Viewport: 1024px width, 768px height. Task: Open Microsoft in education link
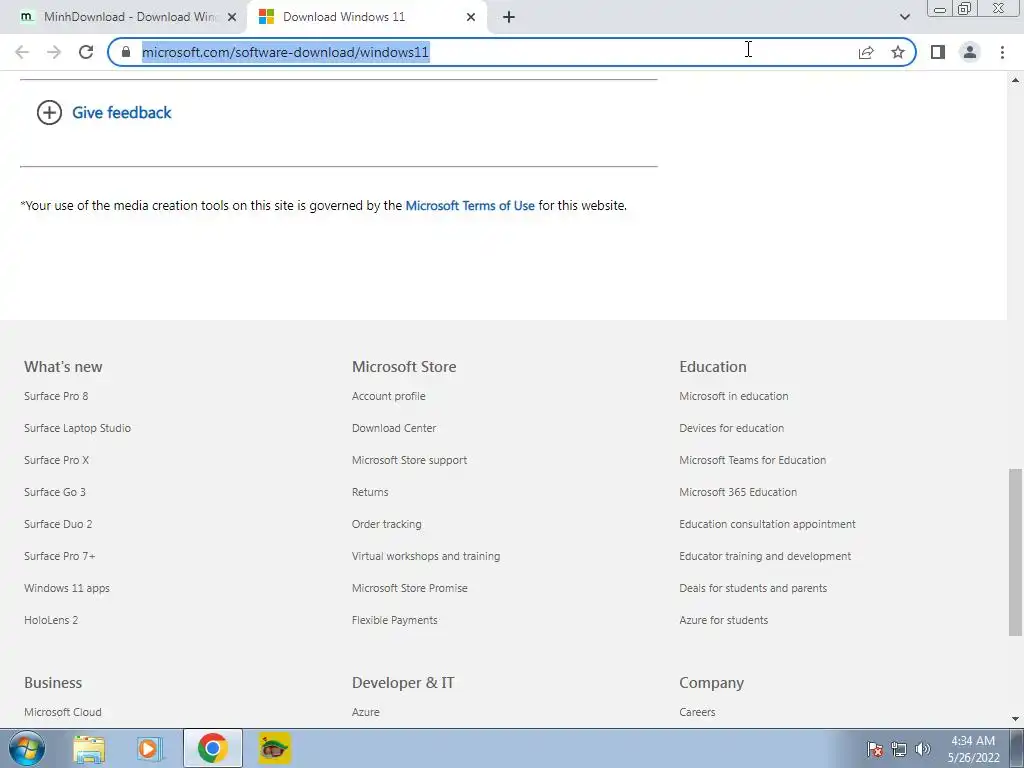tap(733, 396)
